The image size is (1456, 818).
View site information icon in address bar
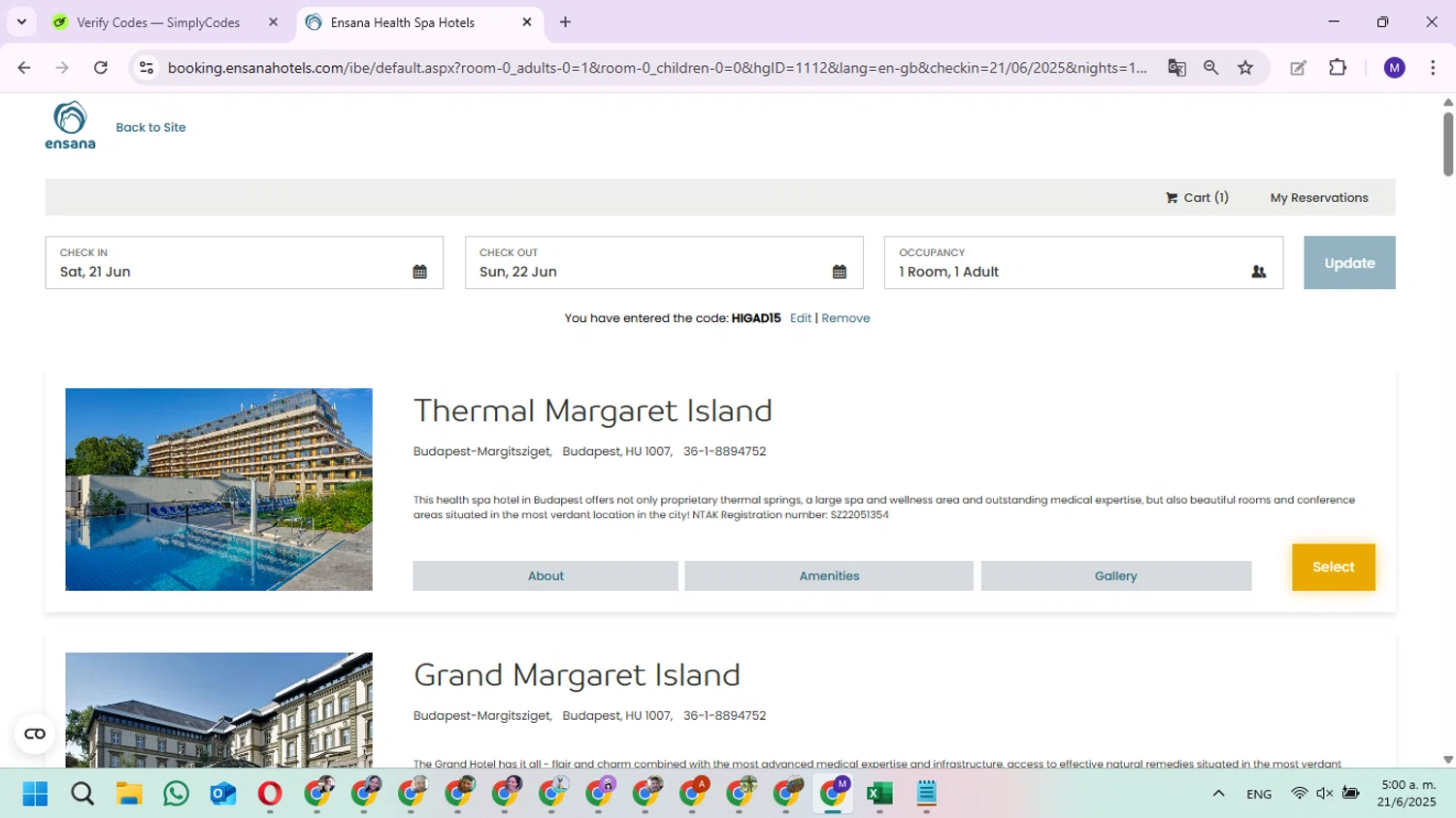(x=147, y=68)
